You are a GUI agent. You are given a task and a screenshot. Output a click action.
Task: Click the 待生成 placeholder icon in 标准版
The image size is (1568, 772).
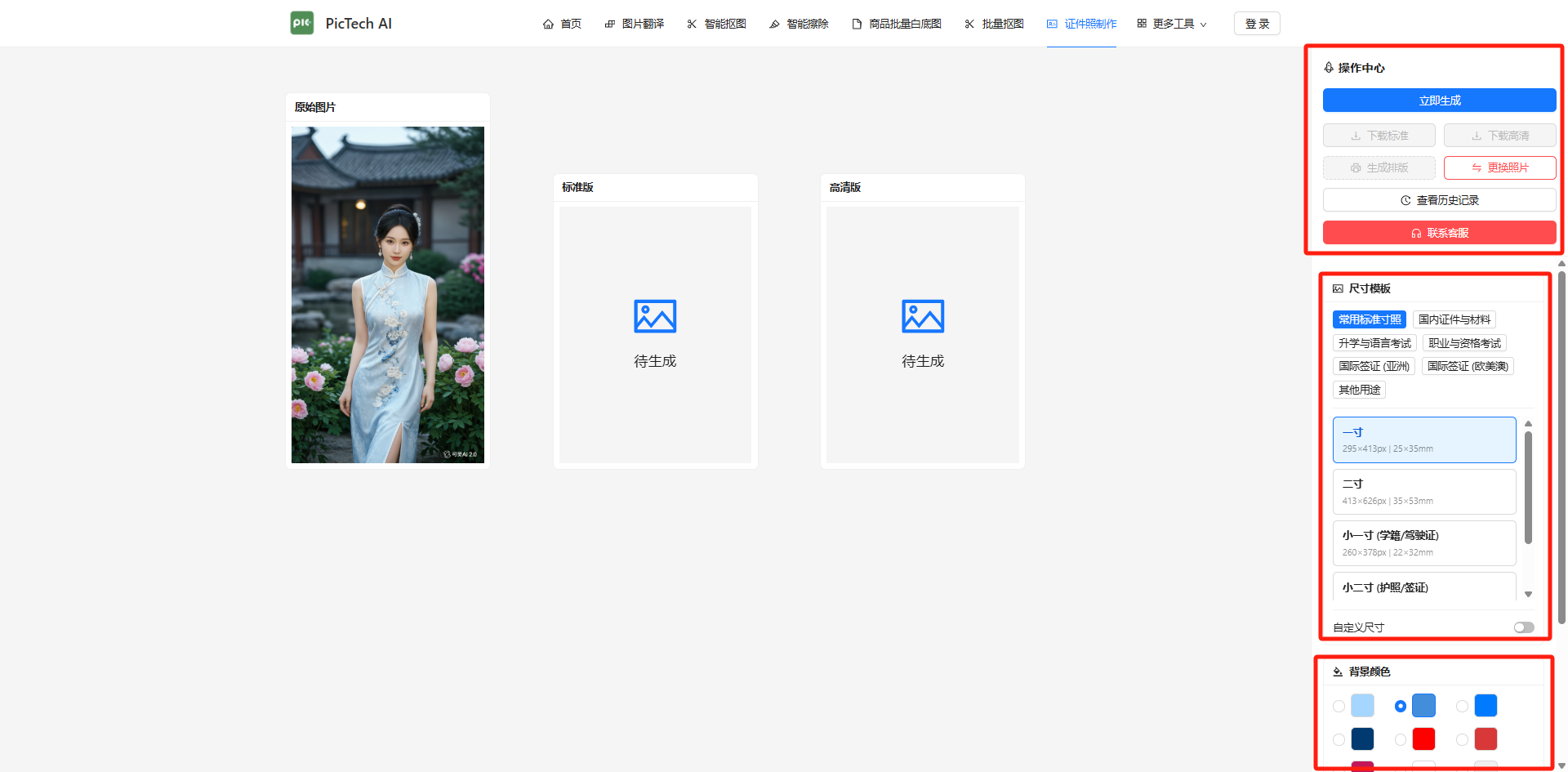click(655, 317)
